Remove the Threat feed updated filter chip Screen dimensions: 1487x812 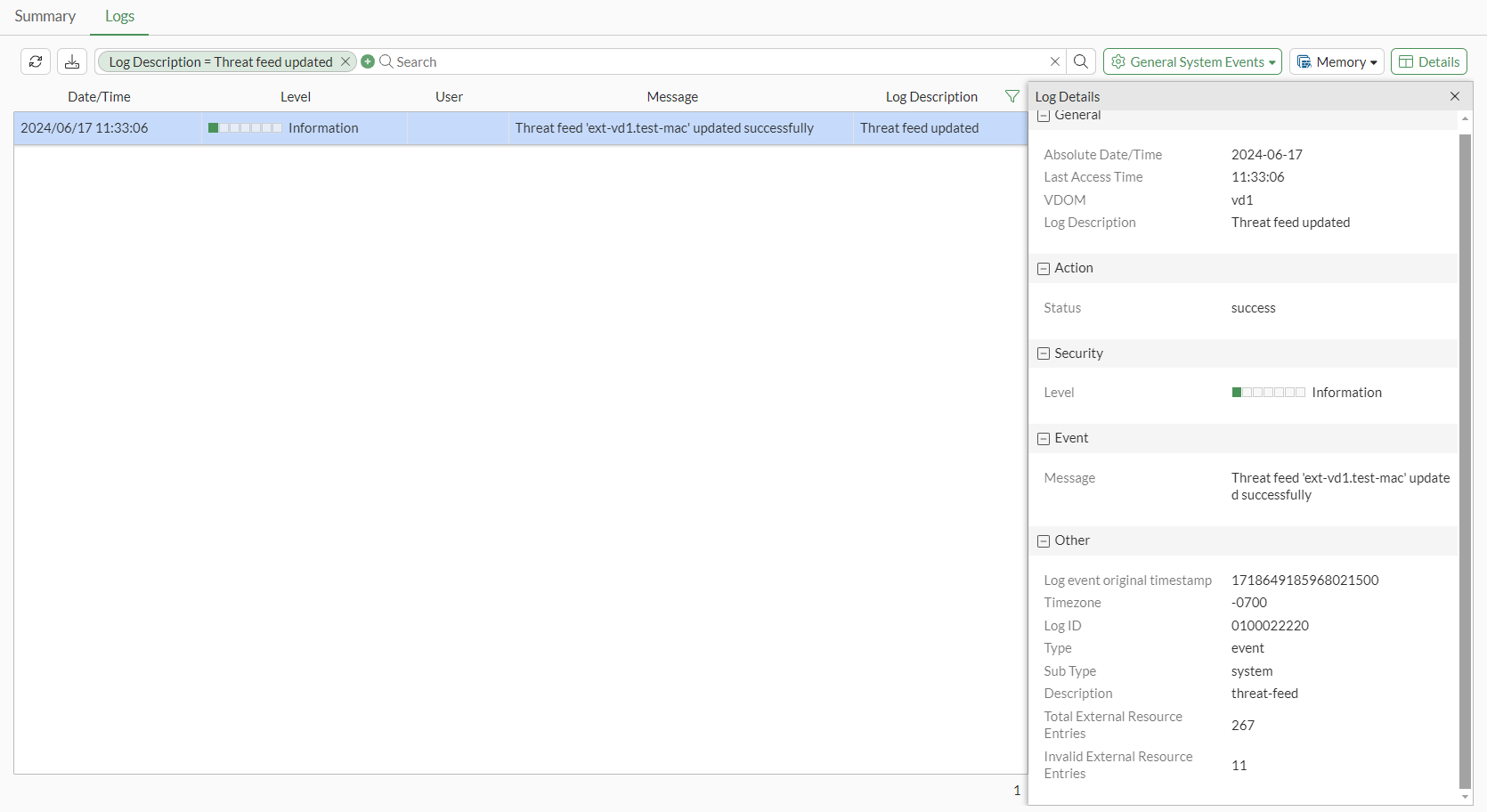[345, 61]
